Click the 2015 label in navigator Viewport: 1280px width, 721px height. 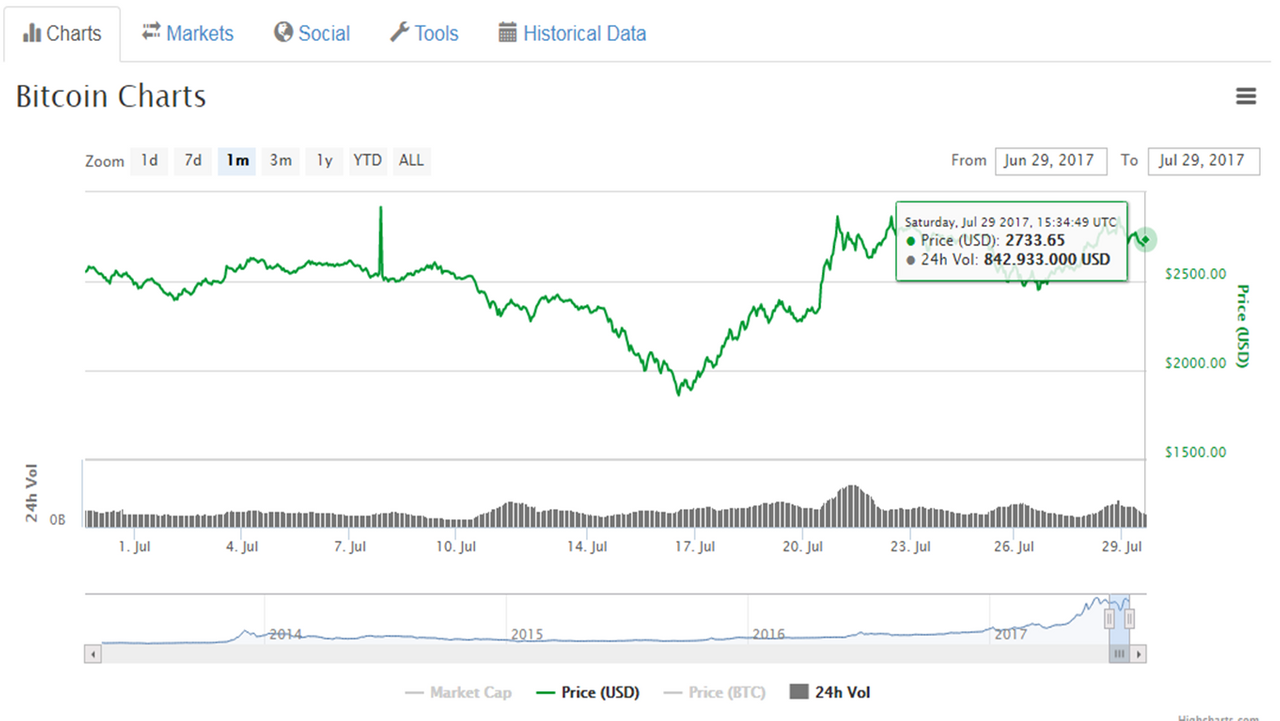tap(527, 634)
